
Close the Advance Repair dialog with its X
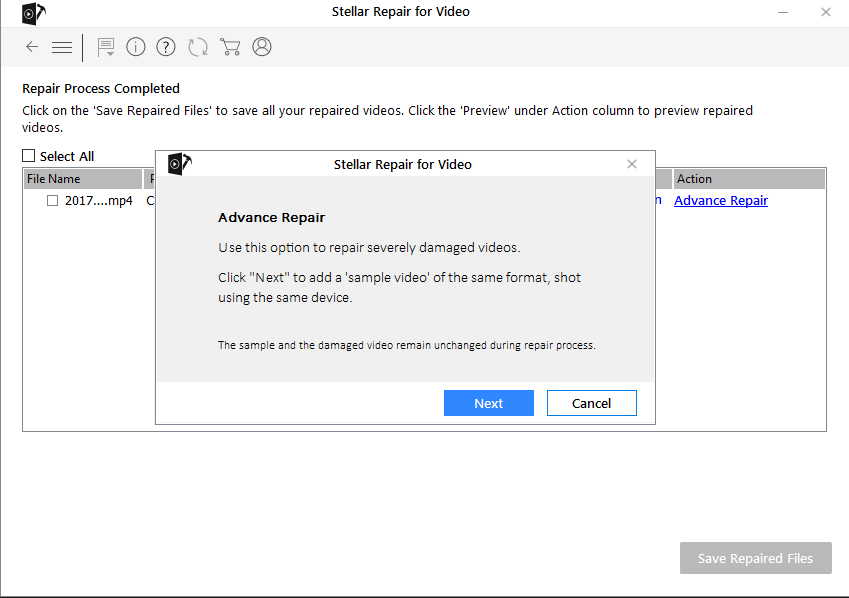pos(631,163)
